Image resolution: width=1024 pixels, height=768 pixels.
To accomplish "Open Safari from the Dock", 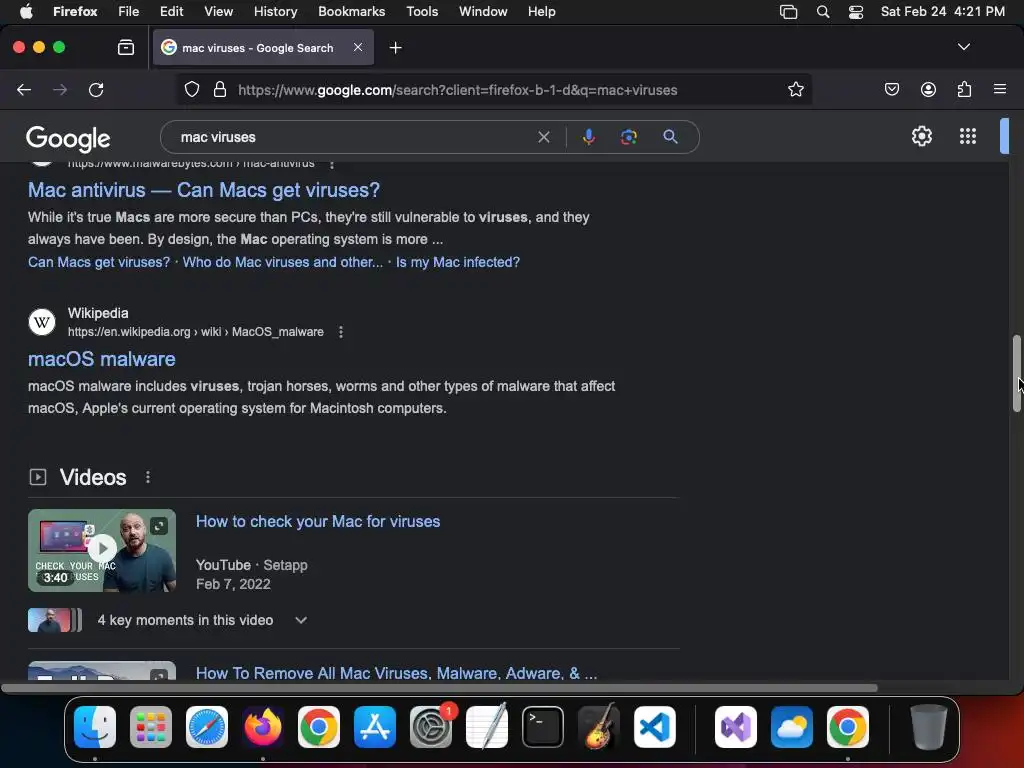I will coord(207,727).
